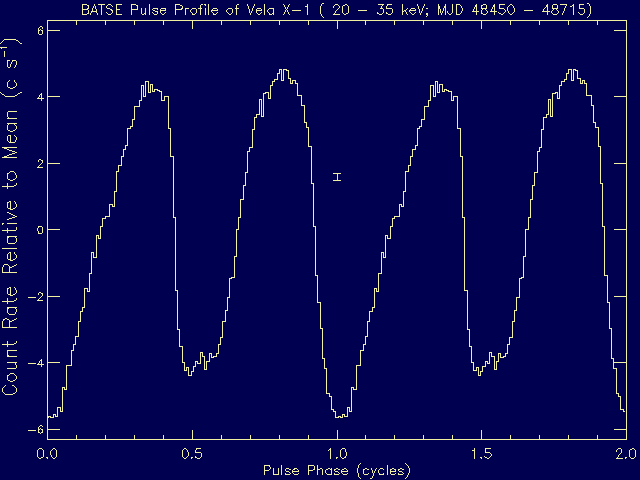
Task: Click the y-axis tick label -4
Action: pyautogui.click(x=35, y=363)
